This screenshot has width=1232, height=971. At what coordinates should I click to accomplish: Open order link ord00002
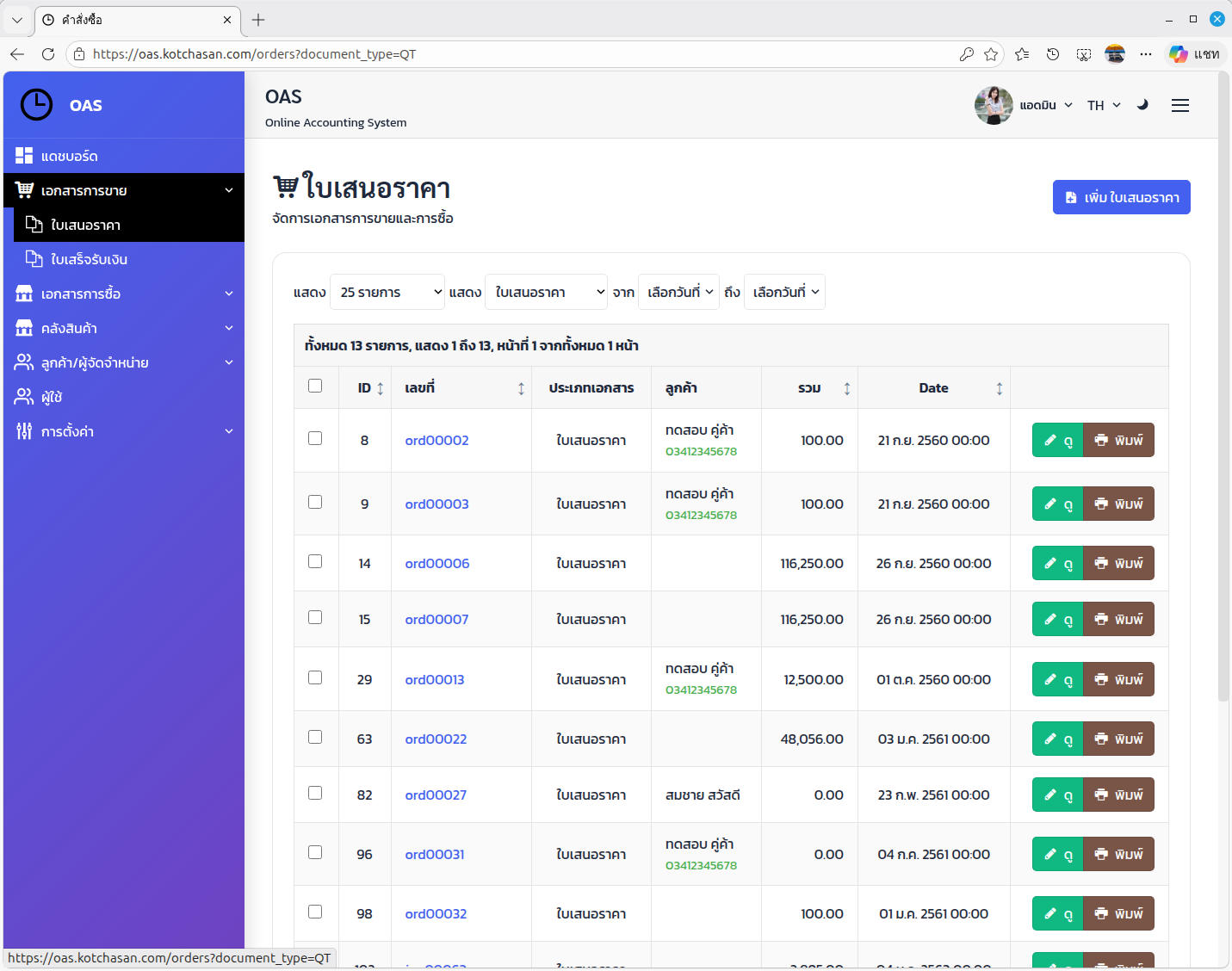[436, 441]
